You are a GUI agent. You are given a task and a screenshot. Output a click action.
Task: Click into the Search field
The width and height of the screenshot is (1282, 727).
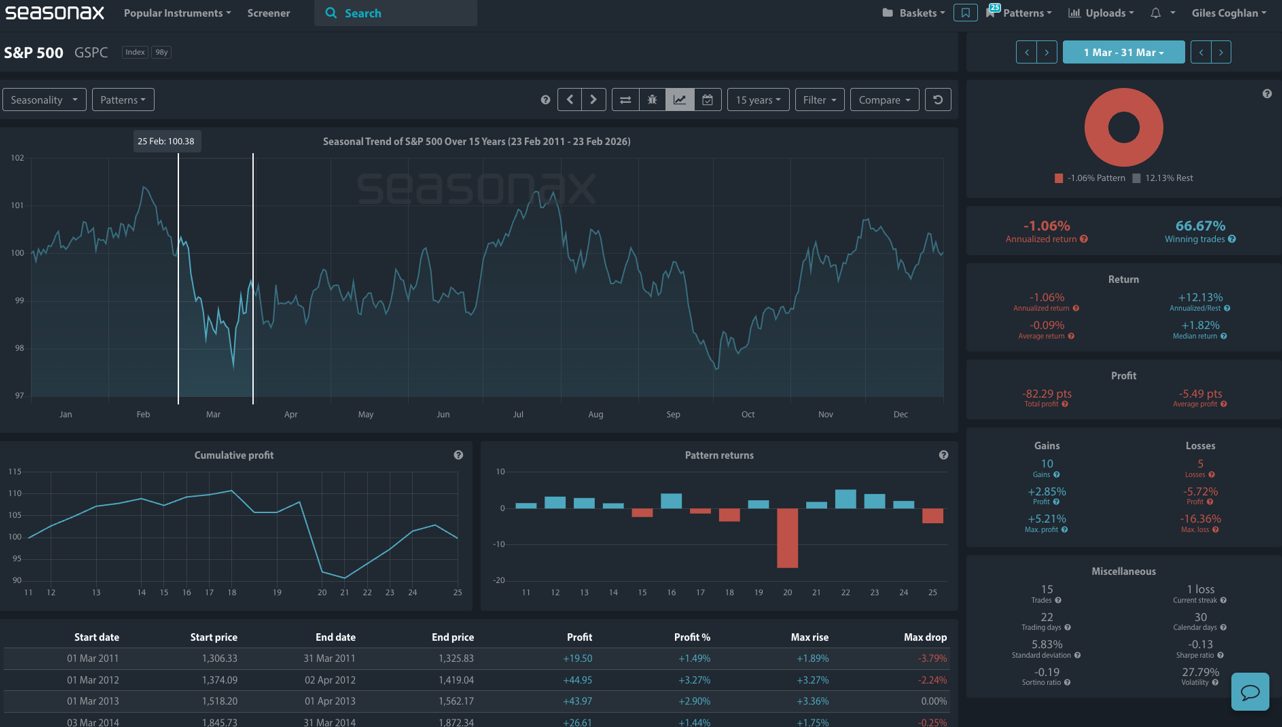(x=400, y=13)
